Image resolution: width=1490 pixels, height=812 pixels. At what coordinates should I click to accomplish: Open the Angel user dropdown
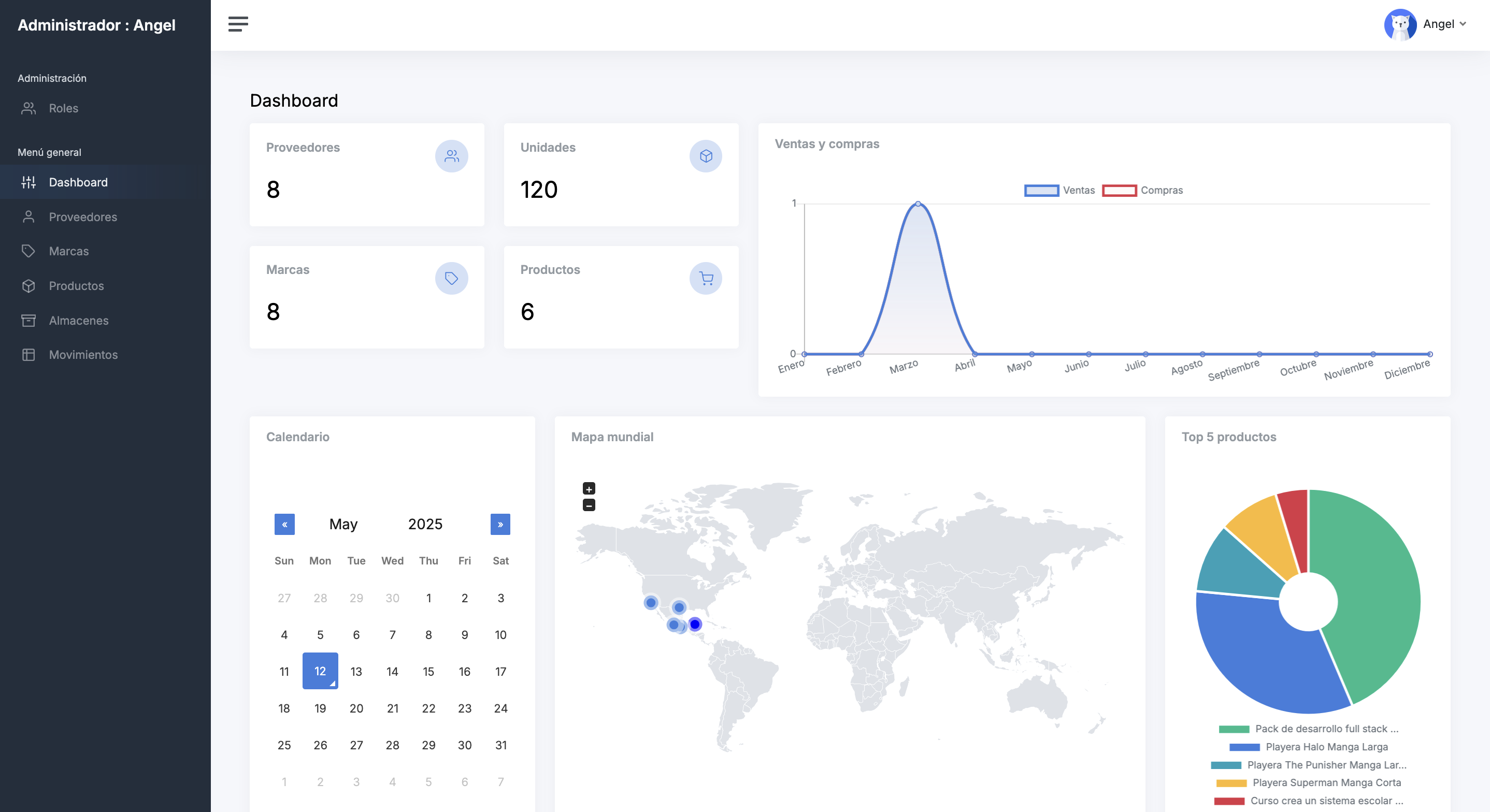click(1444, 24)
